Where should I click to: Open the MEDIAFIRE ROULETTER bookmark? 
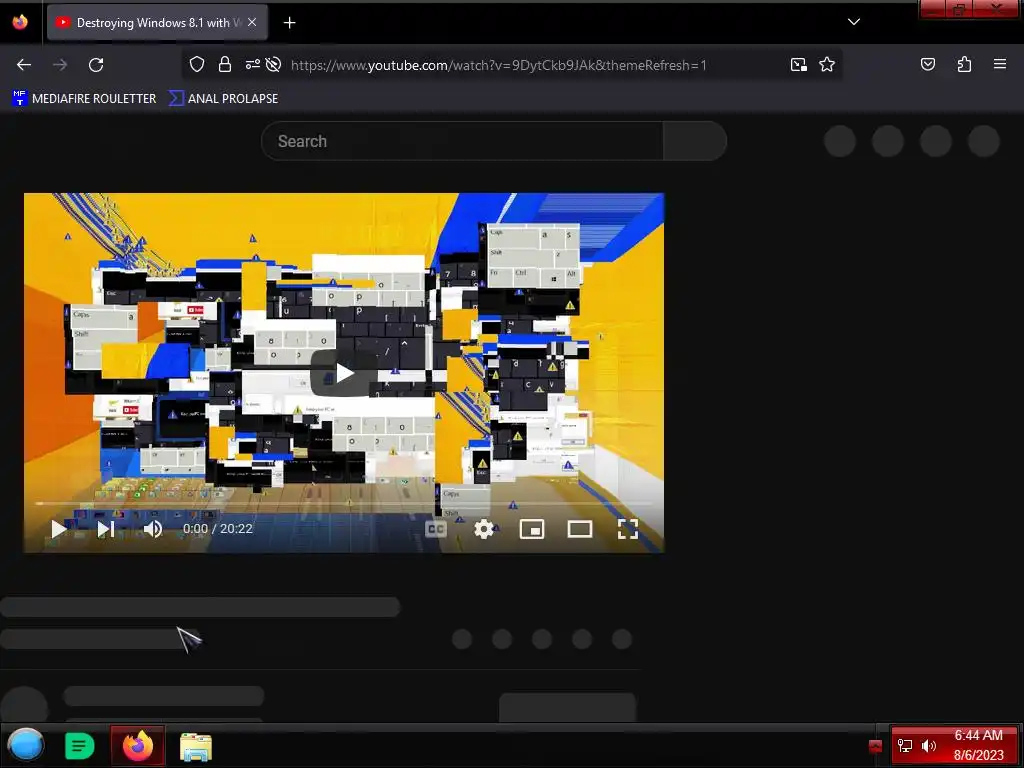[x=84, y=99]
